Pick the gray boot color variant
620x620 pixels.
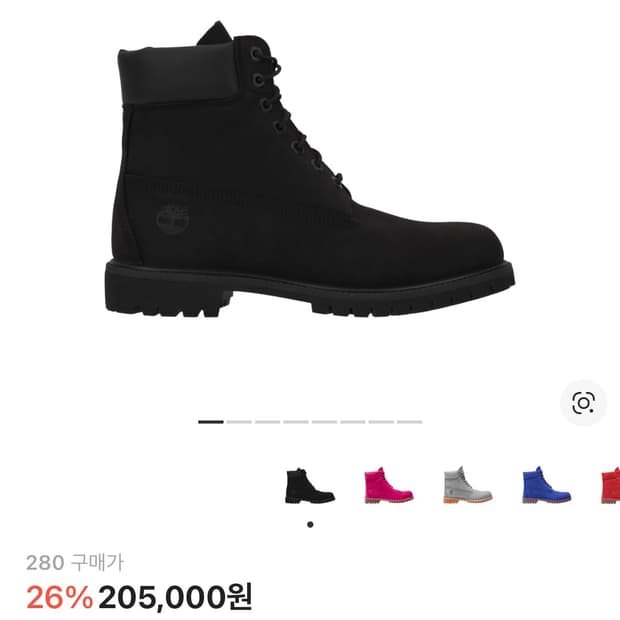(468, 485)
